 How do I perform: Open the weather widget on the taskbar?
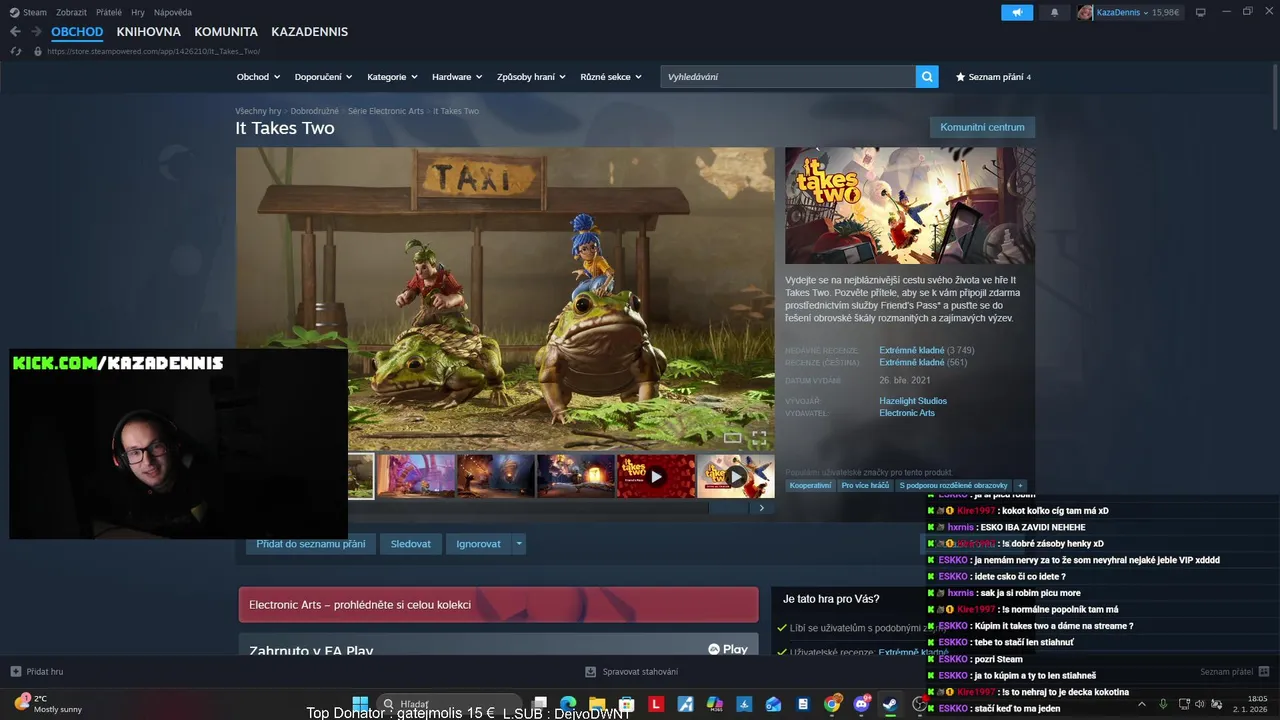(48, 704)
